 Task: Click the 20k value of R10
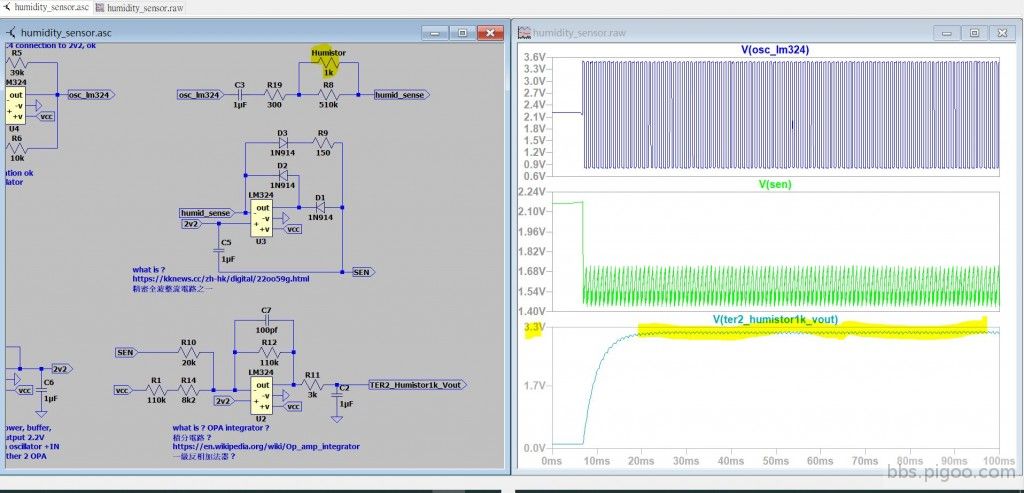[189, 362]
